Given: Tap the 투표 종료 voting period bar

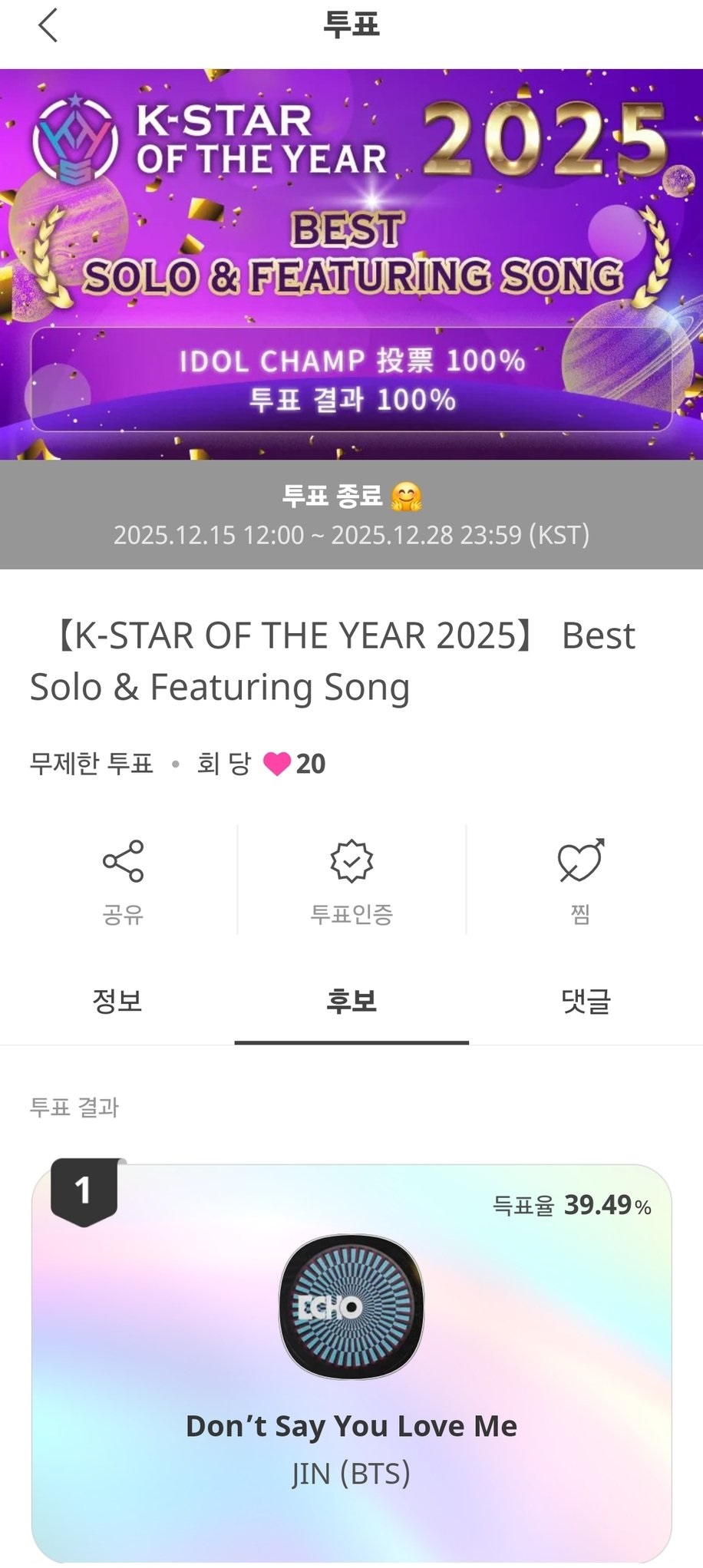Looking at the screenshot, I should coord(351,515).
